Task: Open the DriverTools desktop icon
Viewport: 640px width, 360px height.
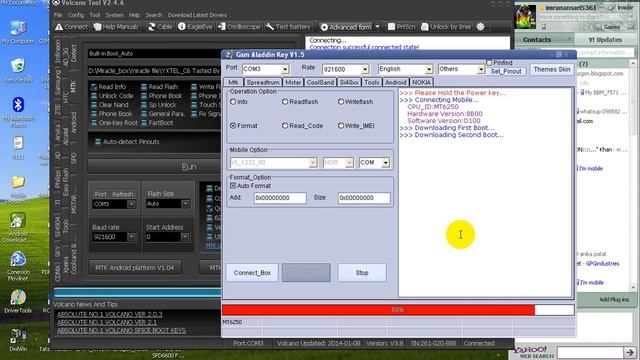Action: pos(18,301)
